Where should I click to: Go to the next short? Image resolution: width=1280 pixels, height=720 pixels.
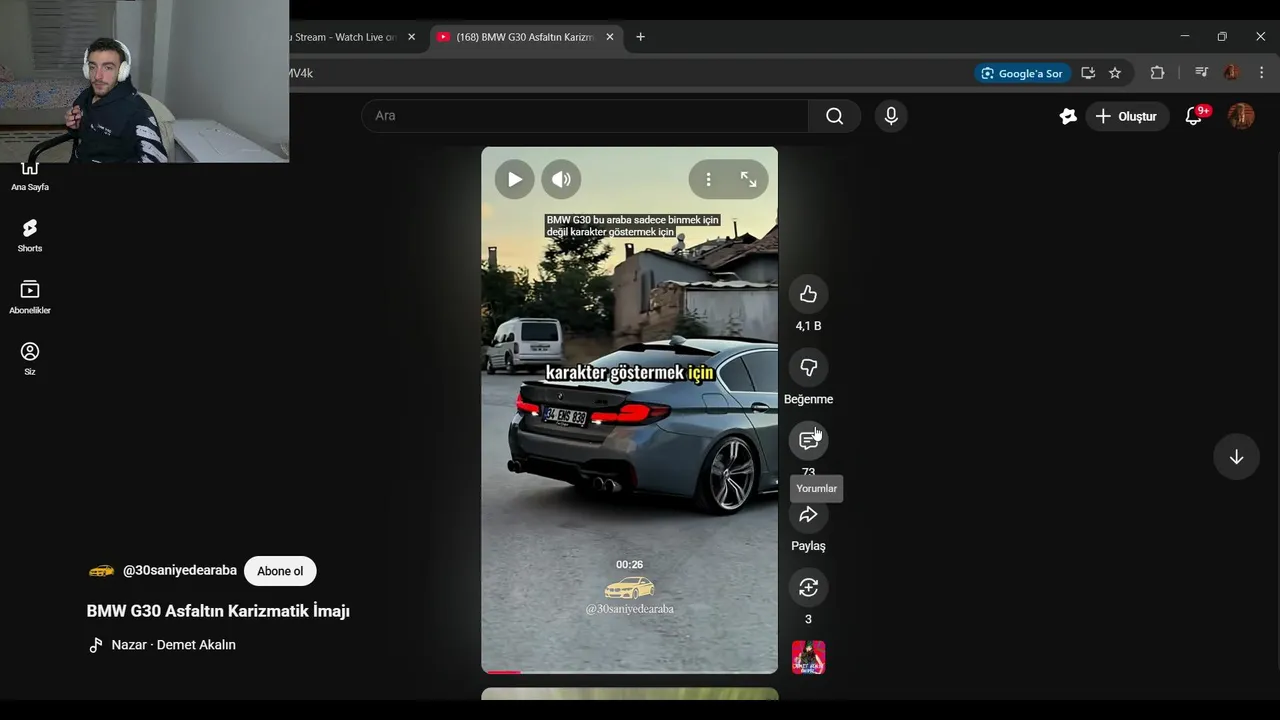pyautogui.click(x=1236, y=457)
